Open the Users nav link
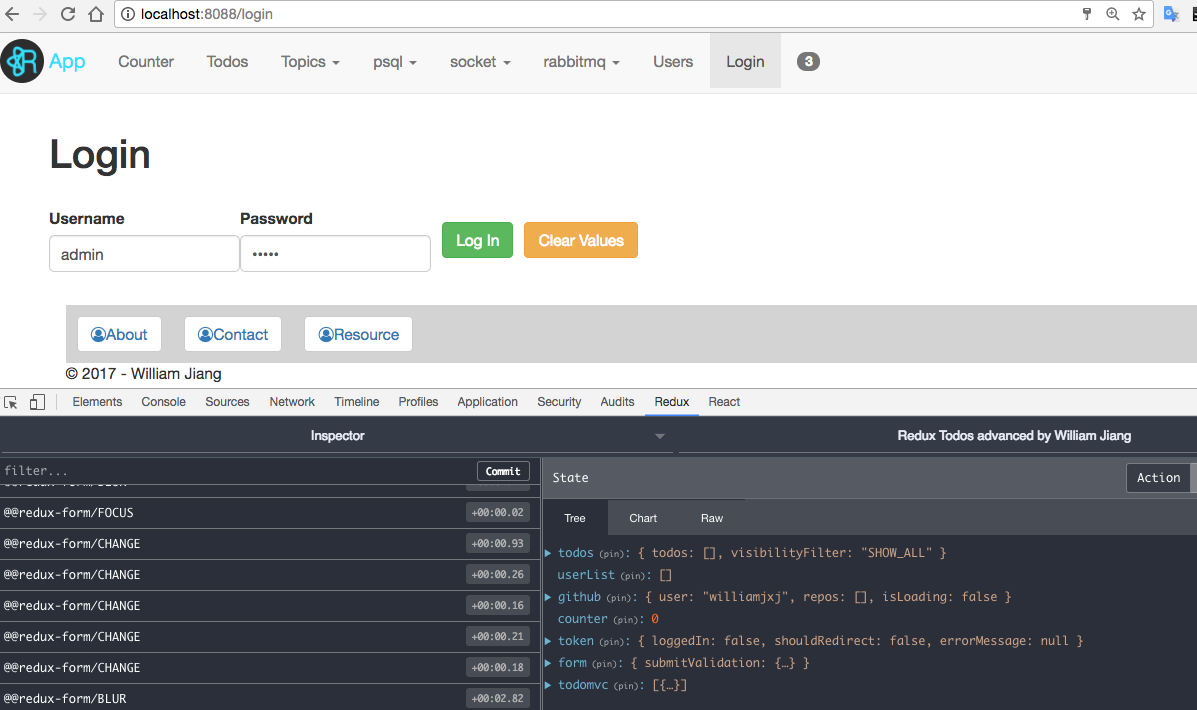 (673, 62)
